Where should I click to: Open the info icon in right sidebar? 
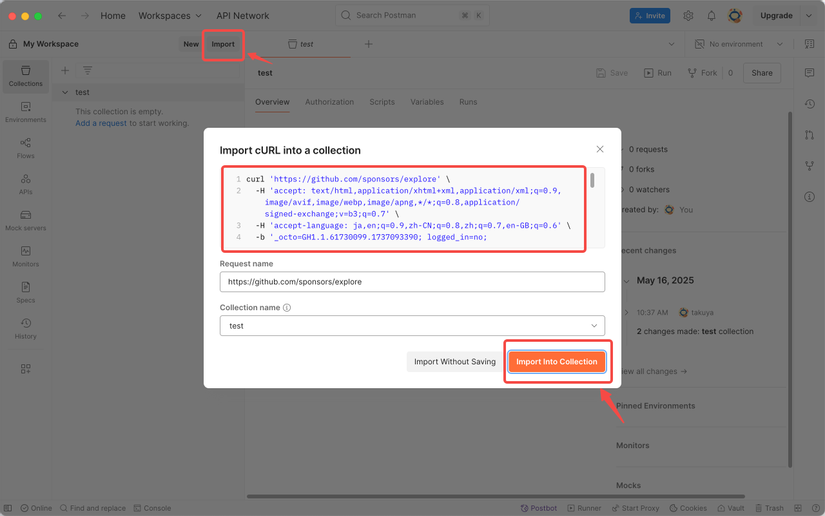click(x=809, y=197)
